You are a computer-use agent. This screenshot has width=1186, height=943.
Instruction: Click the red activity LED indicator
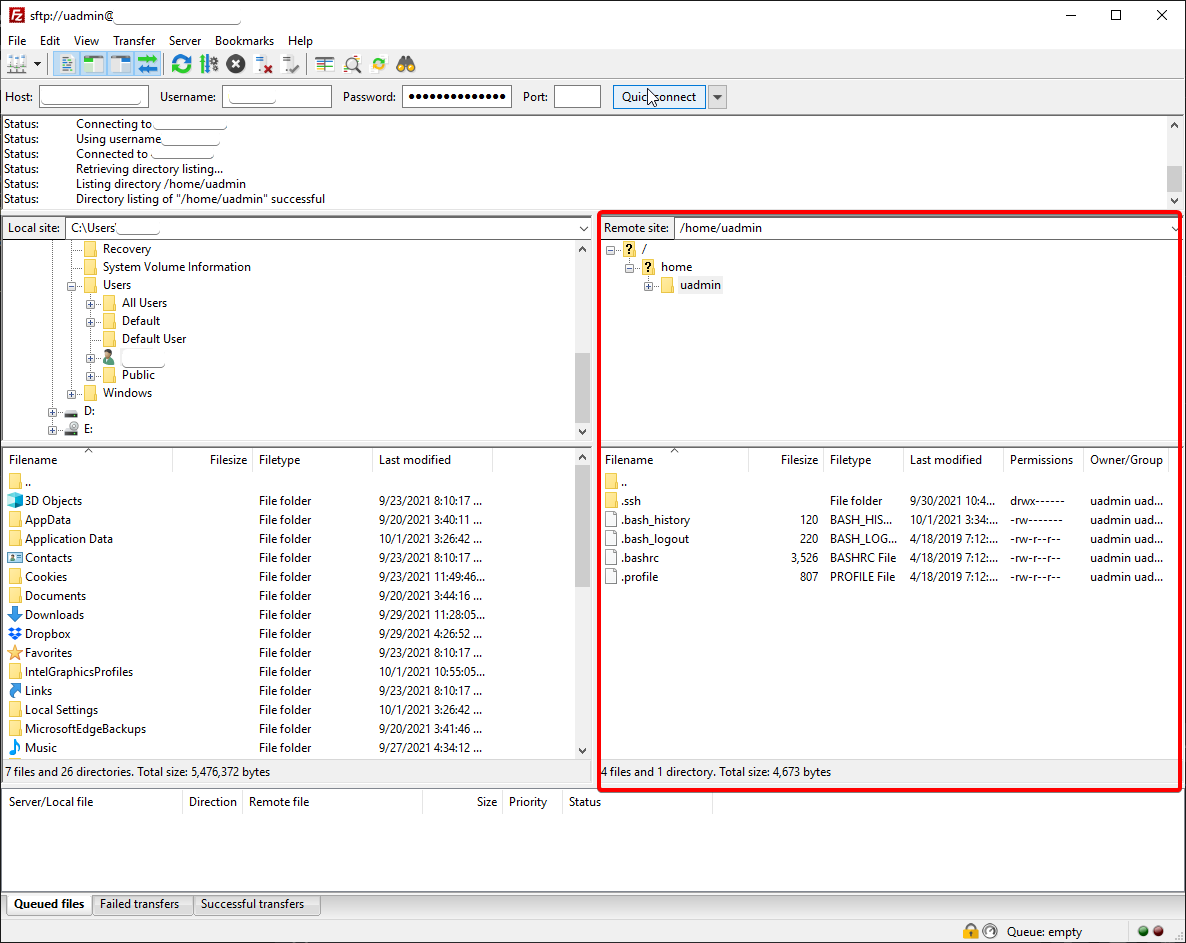pos(1158,931)
